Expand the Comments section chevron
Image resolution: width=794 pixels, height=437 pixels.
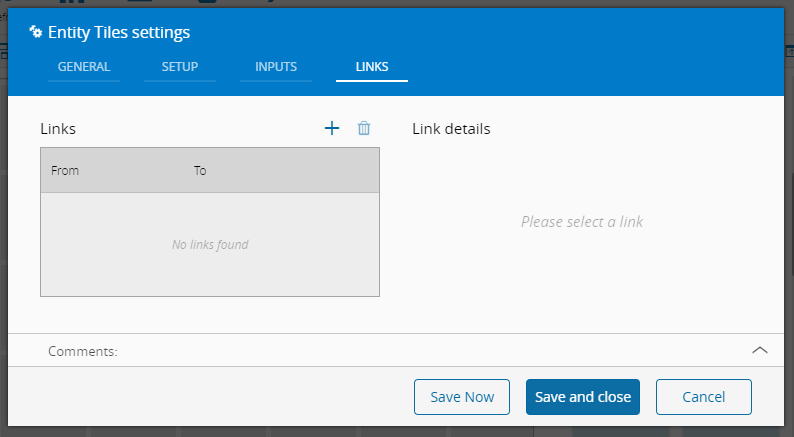(x=760, y=350)
